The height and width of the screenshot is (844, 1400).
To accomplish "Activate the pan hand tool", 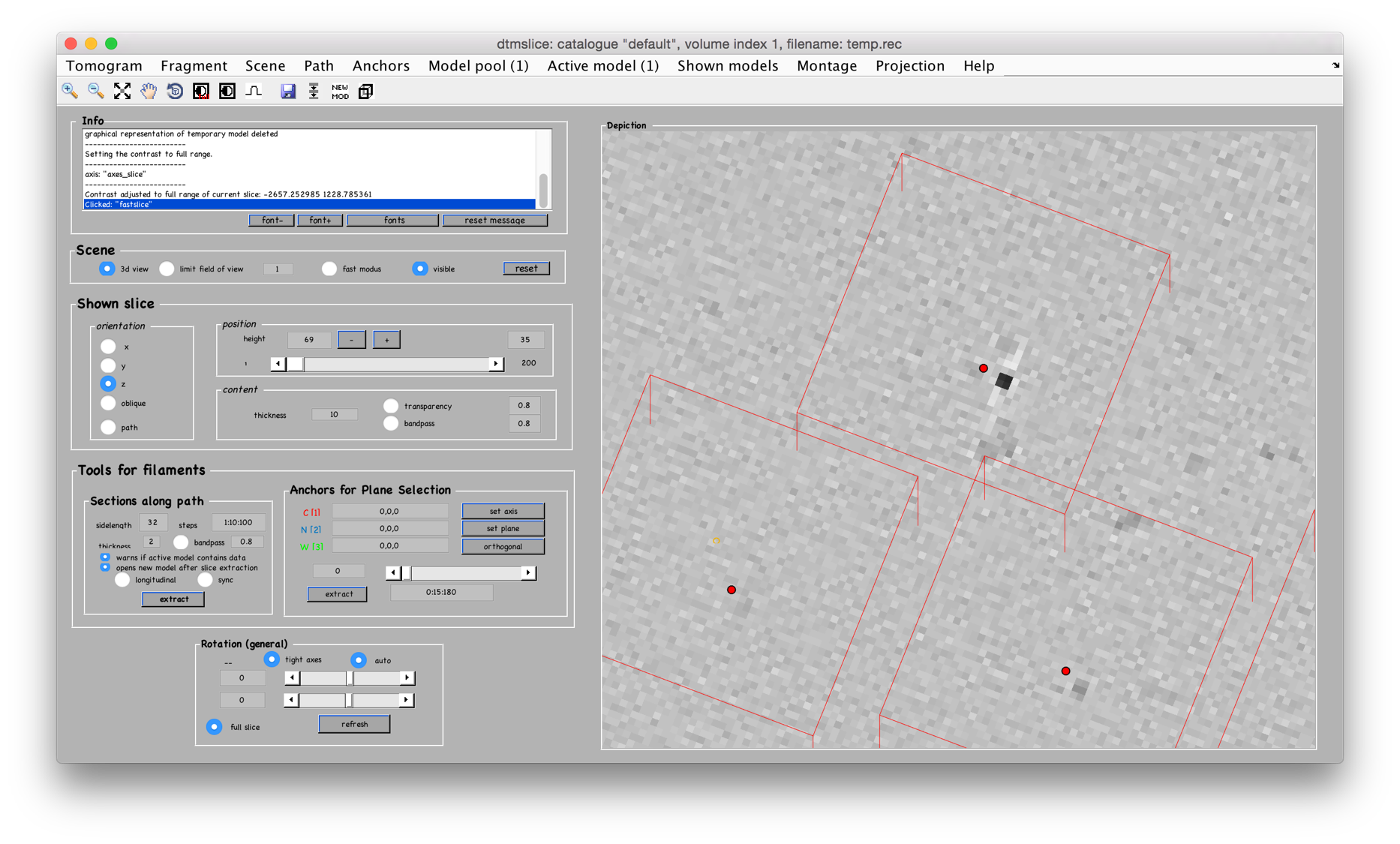I will point(149,92).
